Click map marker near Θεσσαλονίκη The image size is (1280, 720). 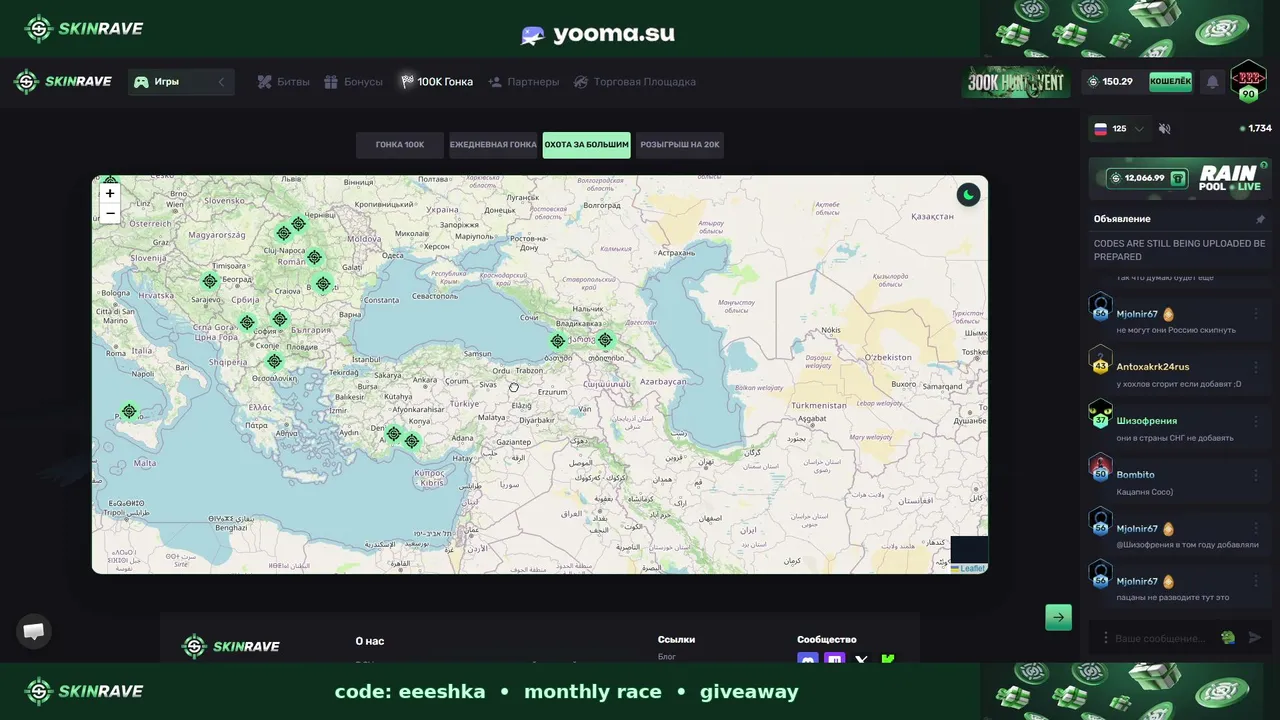274,361
